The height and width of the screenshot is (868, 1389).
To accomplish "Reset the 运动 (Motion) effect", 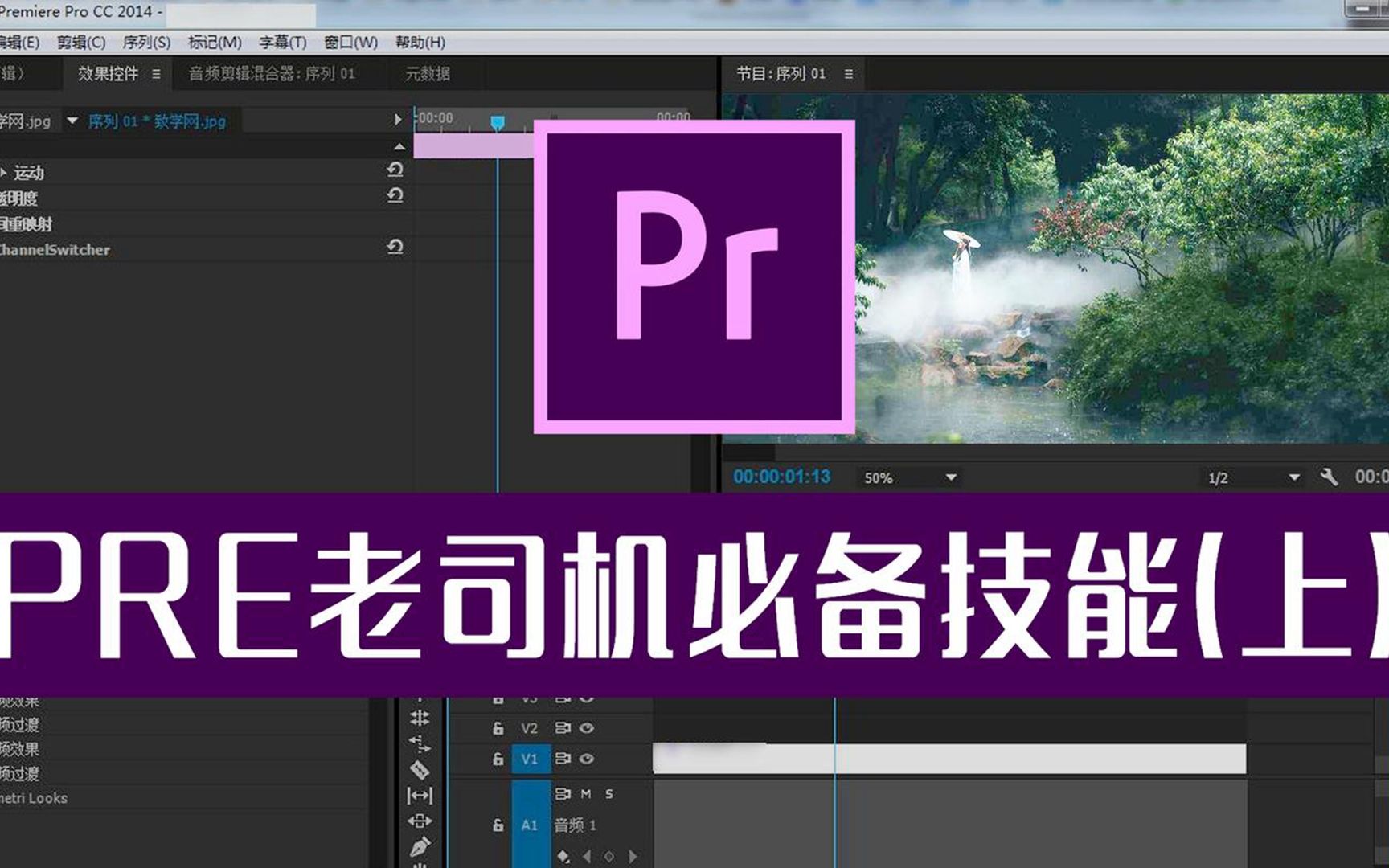I will pyautogui.click(x=395, y=170).
